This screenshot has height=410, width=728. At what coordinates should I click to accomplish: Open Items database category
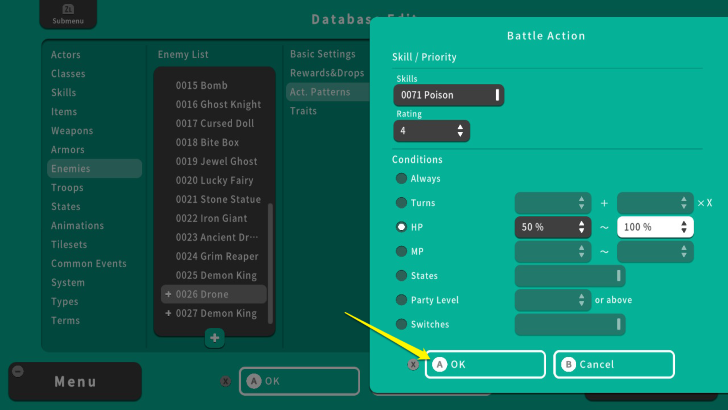(x=64, y=112)
